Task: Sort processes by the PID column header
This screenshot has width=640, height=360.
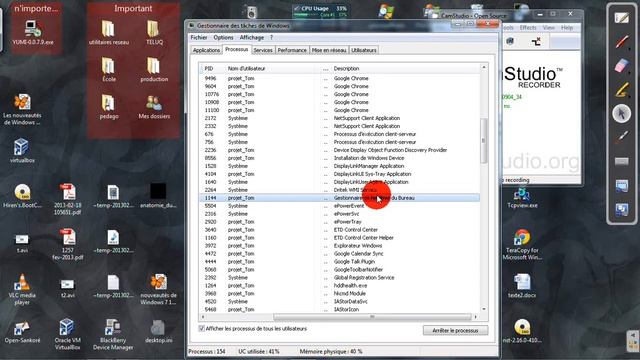Action: point(213,69)
